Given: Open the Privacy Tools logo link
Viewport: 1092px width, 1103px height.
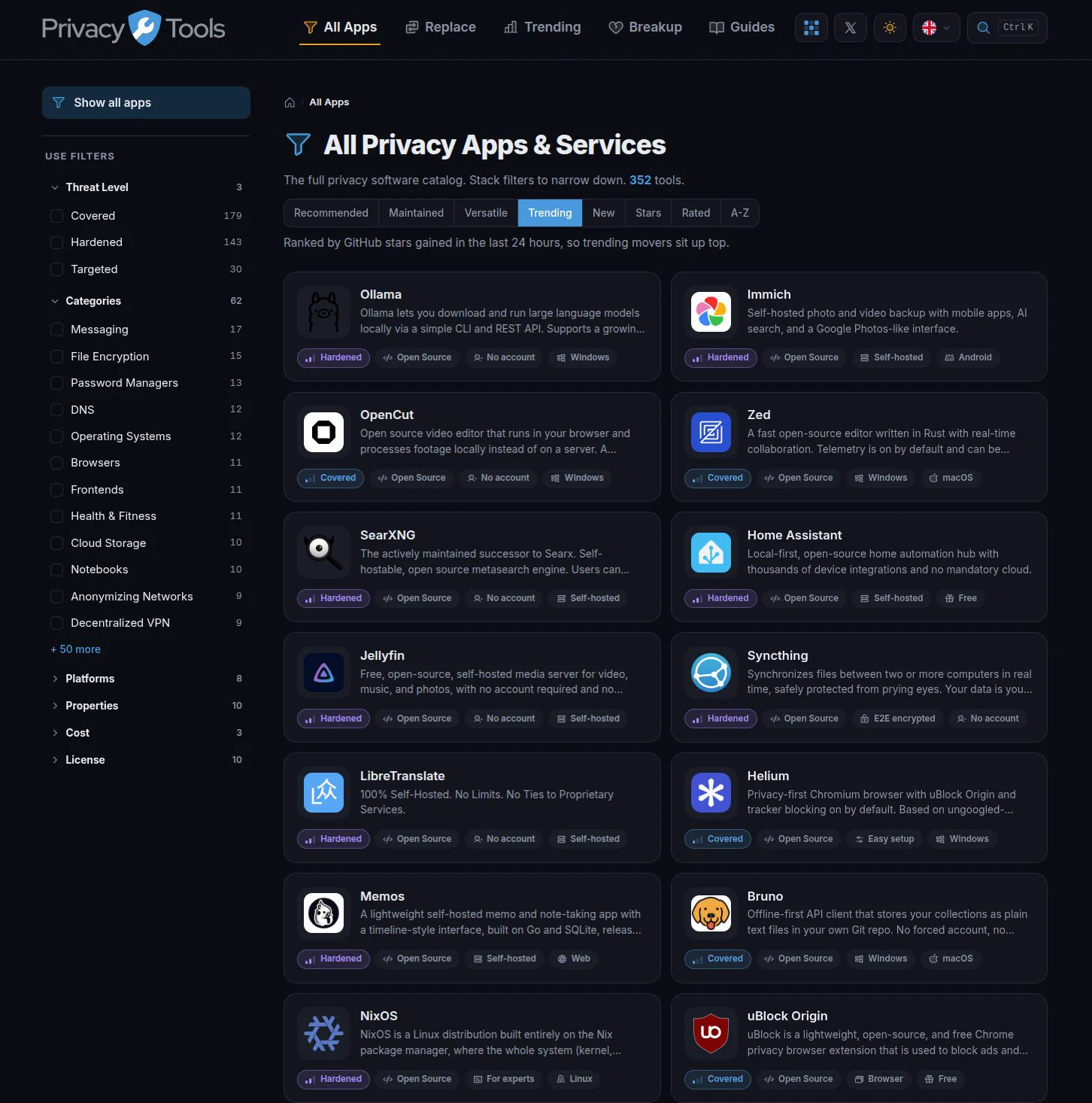Looking at the screenshot, I should pos(133,28).
